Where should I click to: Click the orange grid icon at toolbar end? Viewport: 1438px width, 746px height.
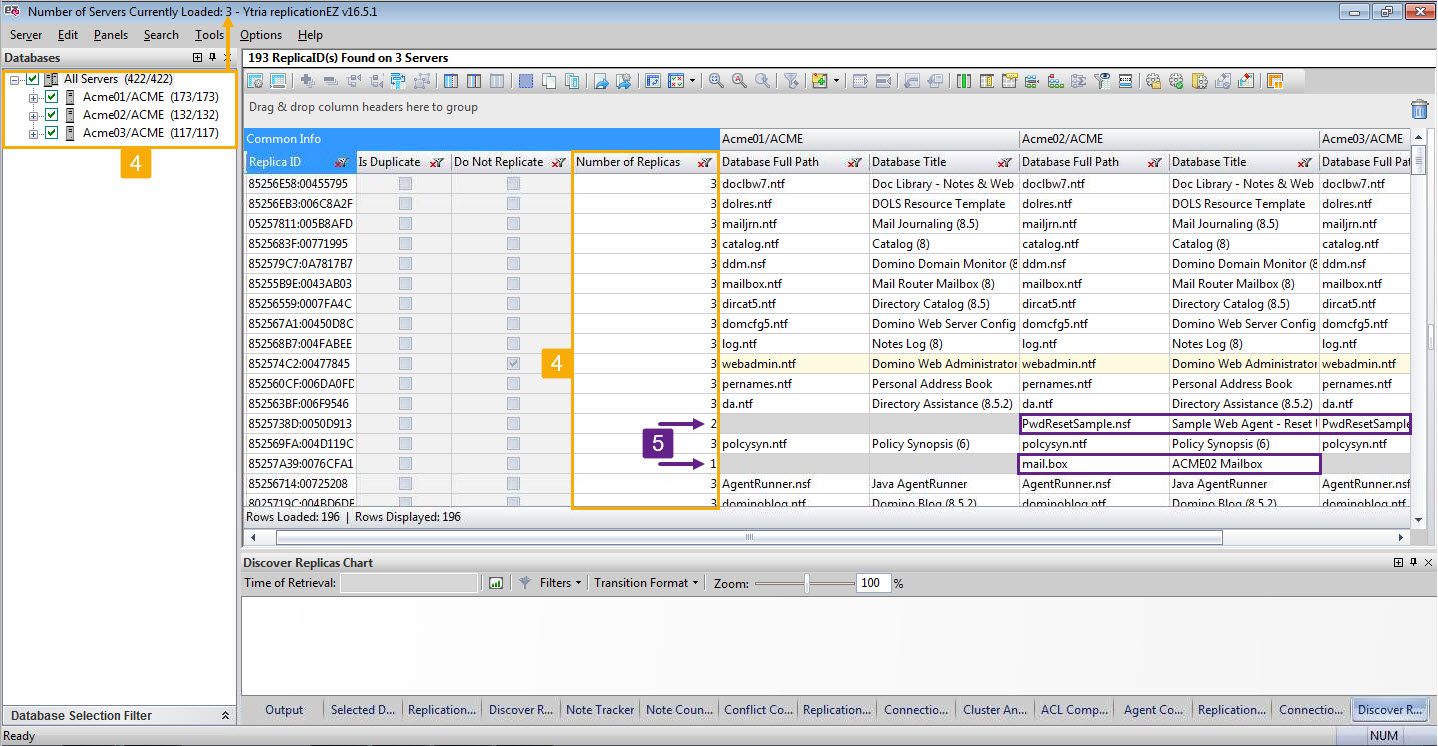pyautogui.click(x=1275, y=81)
